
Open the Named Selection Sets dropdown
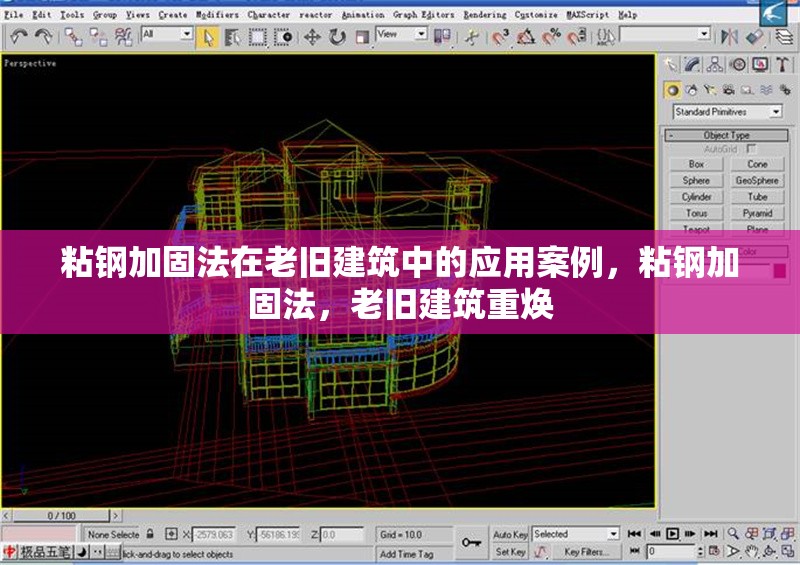[x=665, y=34]
